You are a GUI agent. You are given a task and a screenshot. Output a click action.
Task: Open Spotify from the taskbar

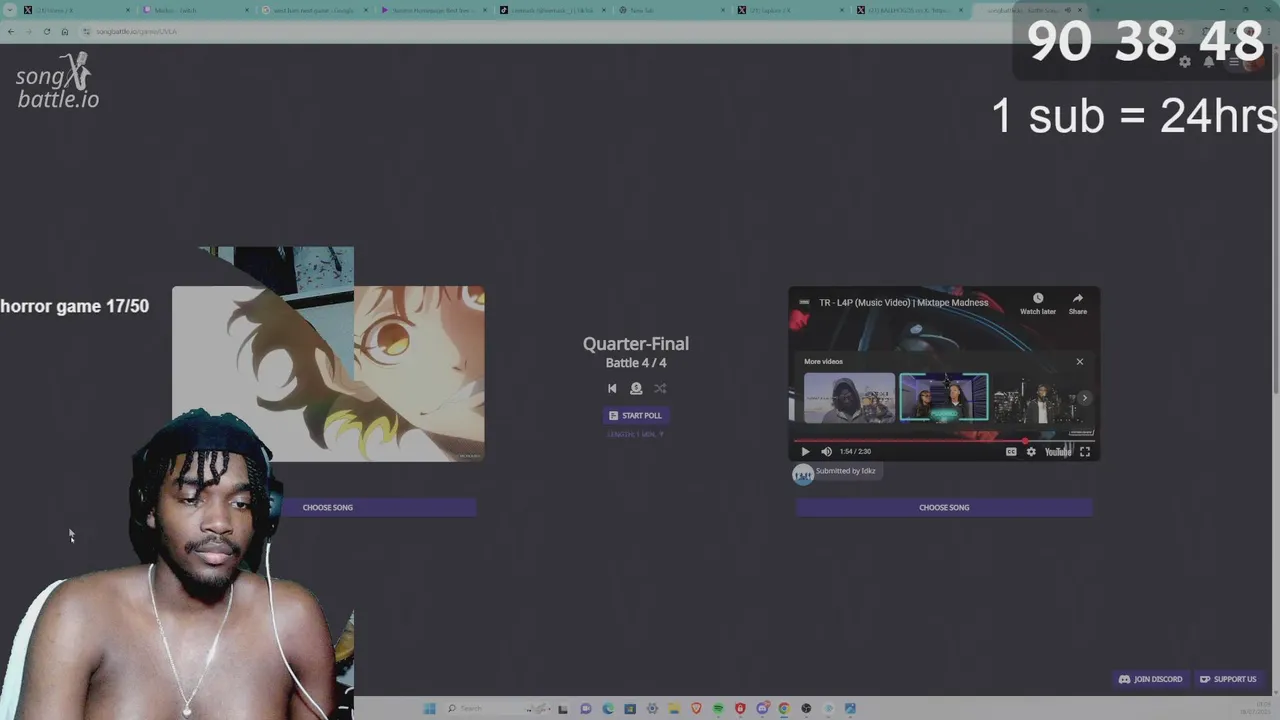pos(718,709)
